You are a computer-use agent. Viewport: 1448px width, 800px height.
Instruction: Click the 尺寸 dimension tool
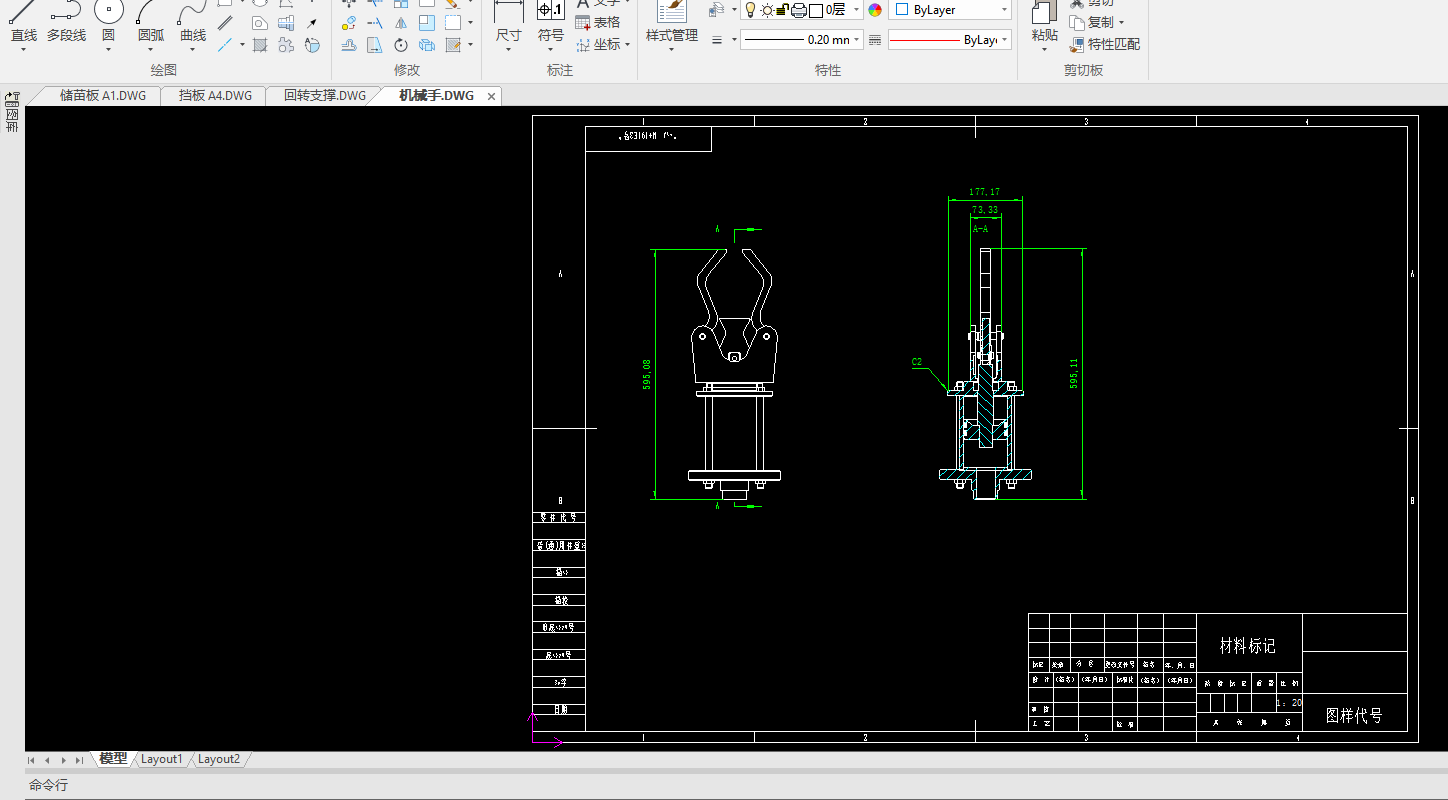point(508,22)
